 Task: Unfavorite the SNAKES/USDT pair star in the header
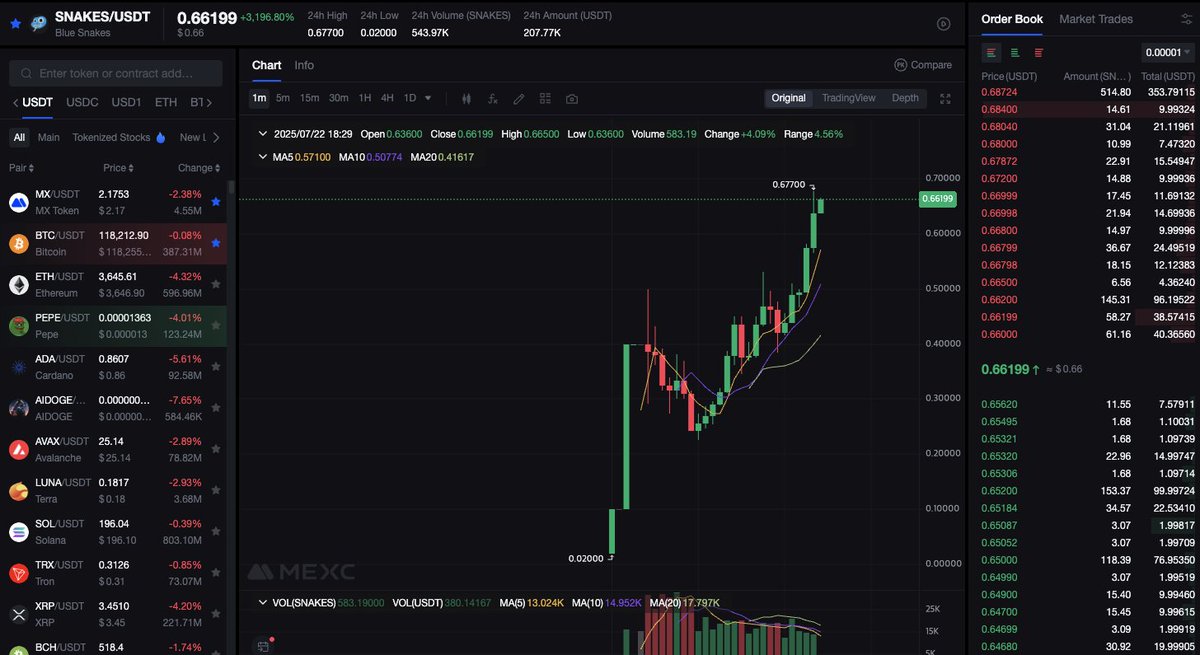(x=15, y=22)
